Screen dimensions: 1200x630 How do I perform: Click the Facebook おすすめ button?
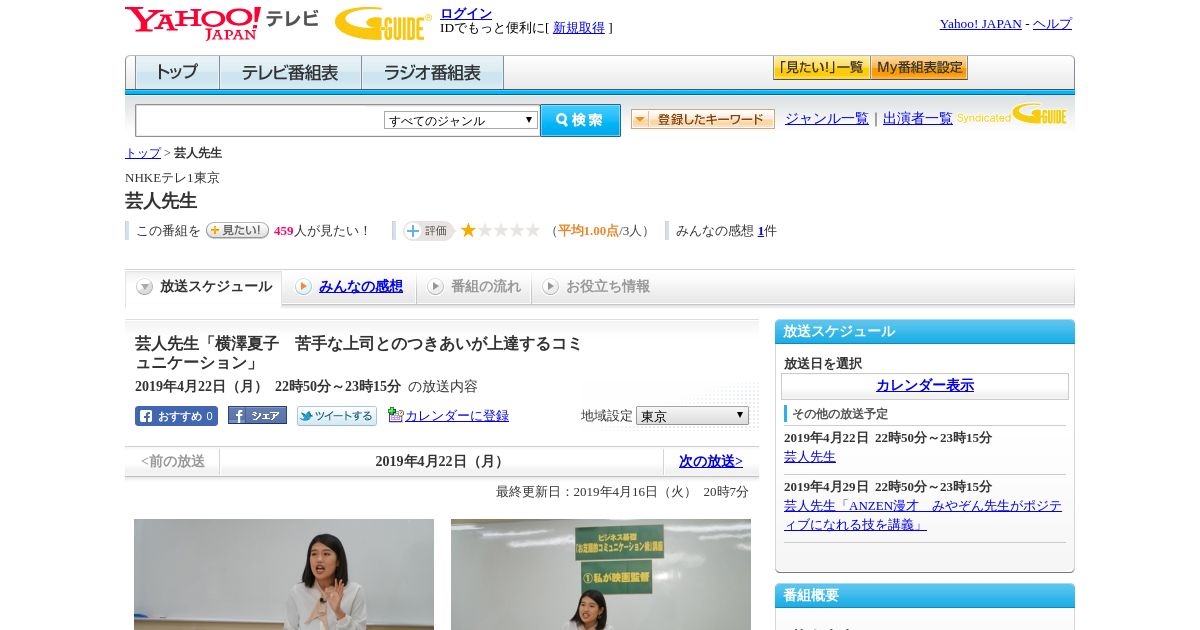coord(176,416)
